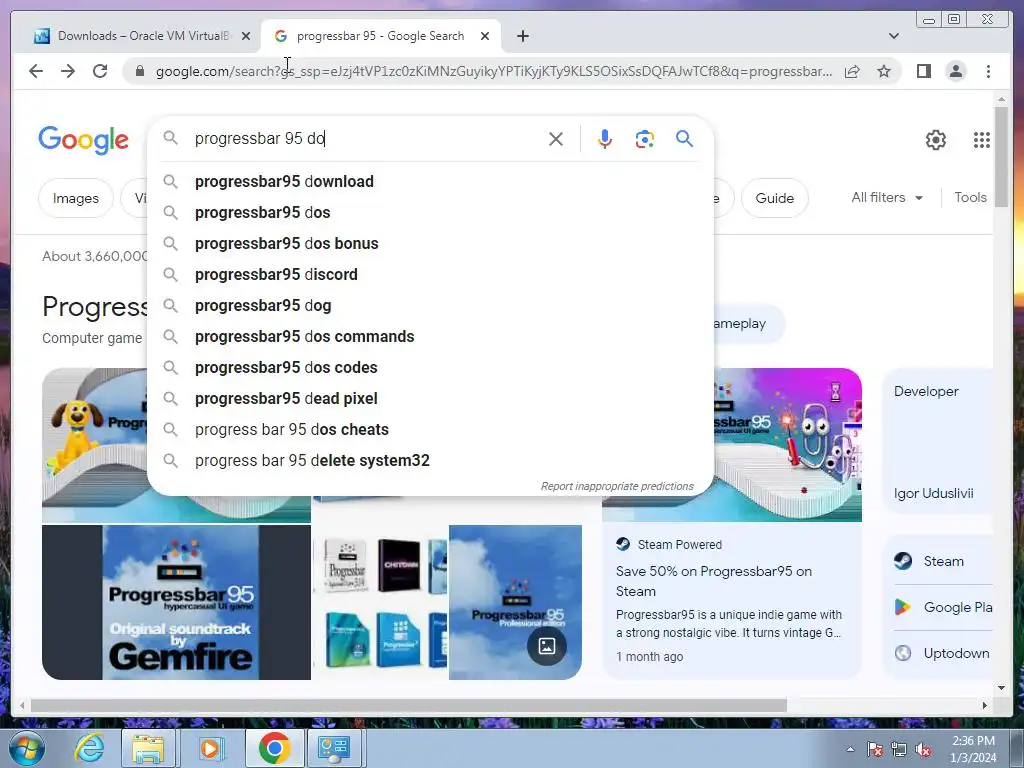This screenshot has width=1024, height=768.
Task: Open the Control Panel taskbar item
Action: pos(334,748)
